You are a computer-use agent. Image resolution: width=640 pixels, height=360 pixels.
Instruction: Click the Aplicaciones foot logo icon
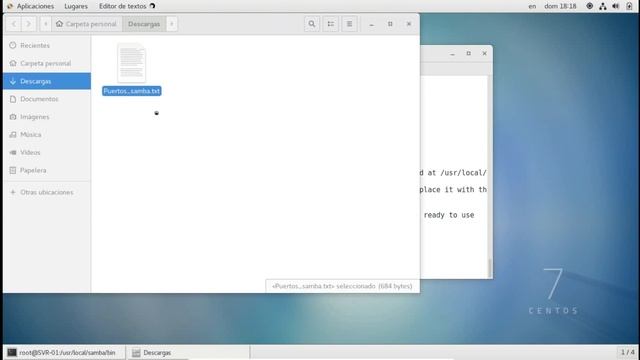pyautogui.click(x=10, y=6)
